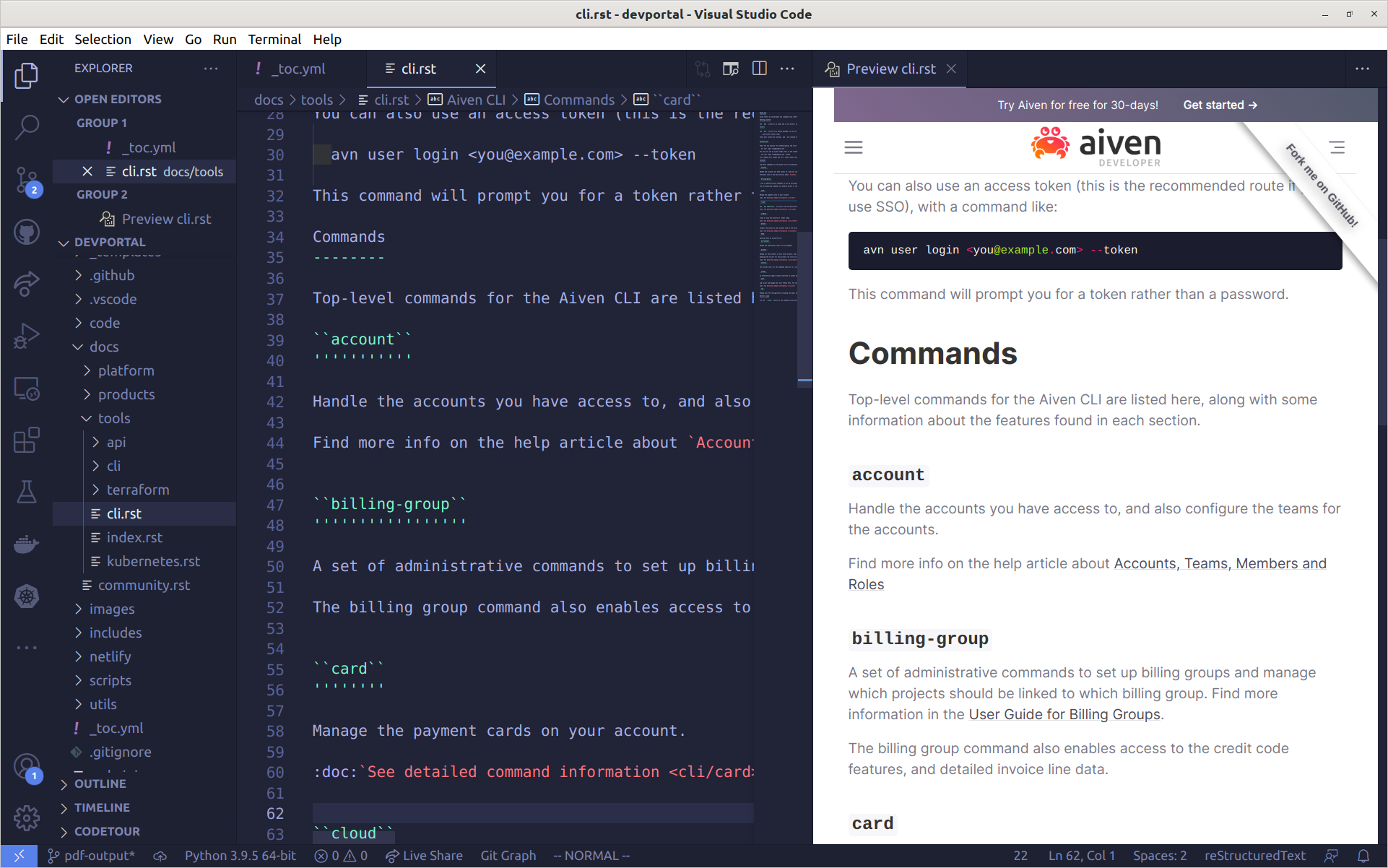1388x868 pixels.
Task: Expand the CODETOUR section
Action: click(x=107, y=831)
